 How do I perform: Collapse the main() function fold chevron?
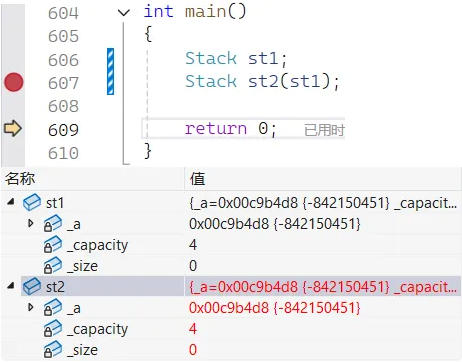tap(124, 13)
